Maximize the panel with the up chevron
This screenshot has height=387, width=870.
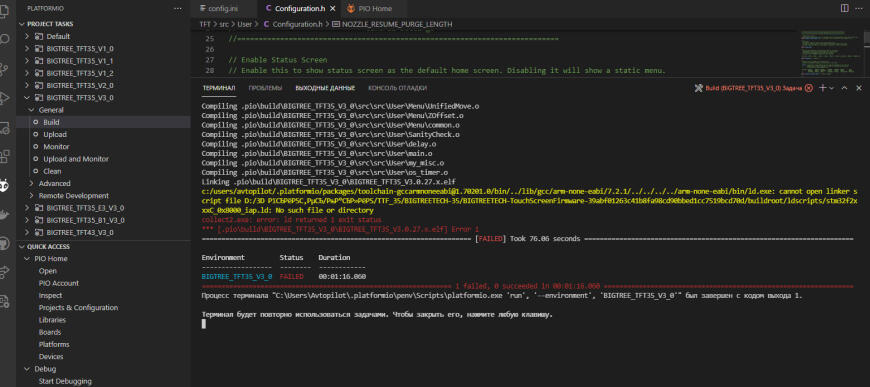click(844, 88)
